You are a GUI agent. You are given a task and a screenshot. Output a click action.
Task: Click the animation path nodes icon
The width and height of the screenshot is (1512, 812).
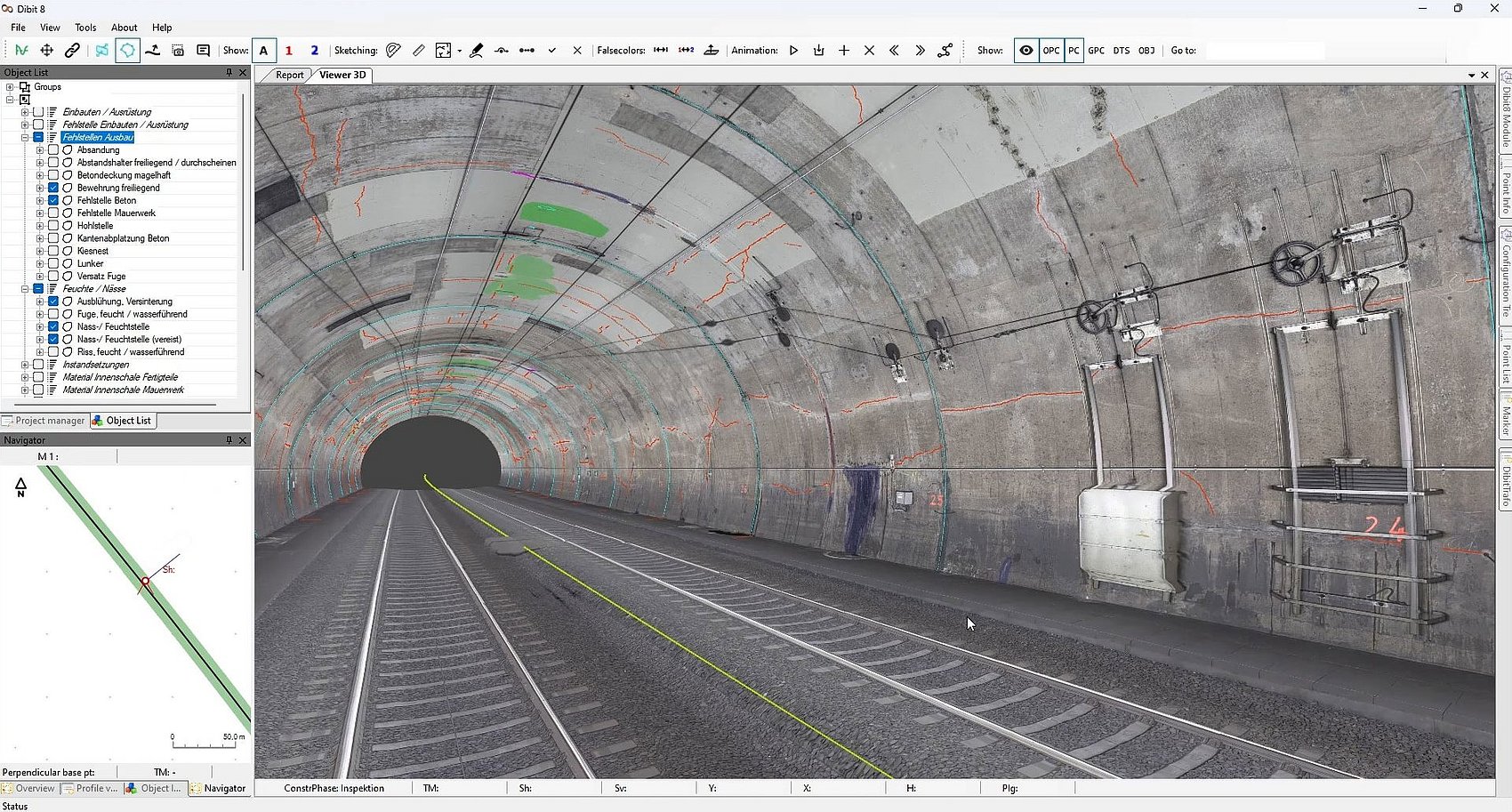[x=945, y=51]
